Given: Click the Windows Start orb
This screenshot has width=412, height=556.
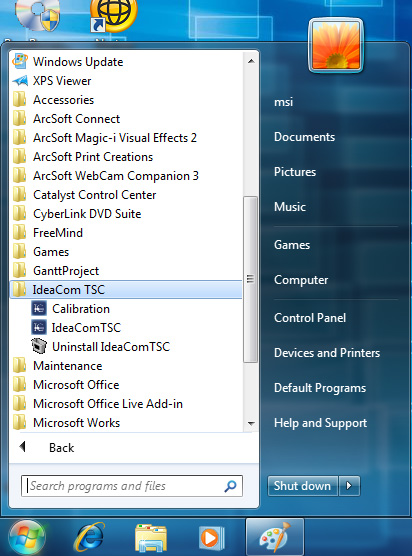Looking at the screenshot, I should click(x=27, y=538).
